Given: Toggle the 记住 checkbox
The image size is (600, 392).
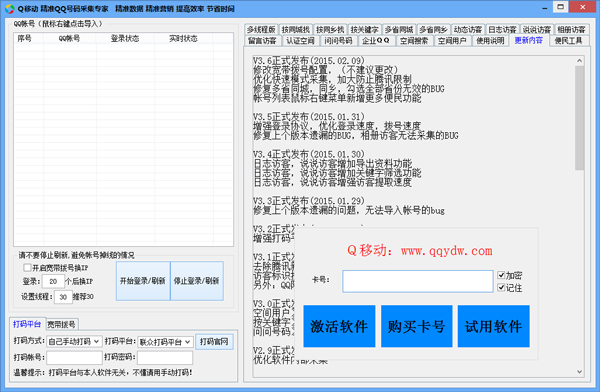Looking at the screenshot, I should coord(501,287).
